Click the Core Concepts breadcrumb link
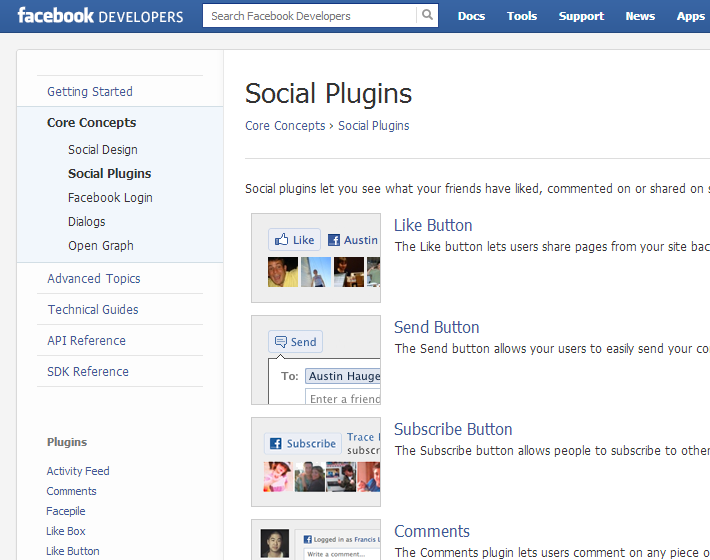 (x=285, y=126)
